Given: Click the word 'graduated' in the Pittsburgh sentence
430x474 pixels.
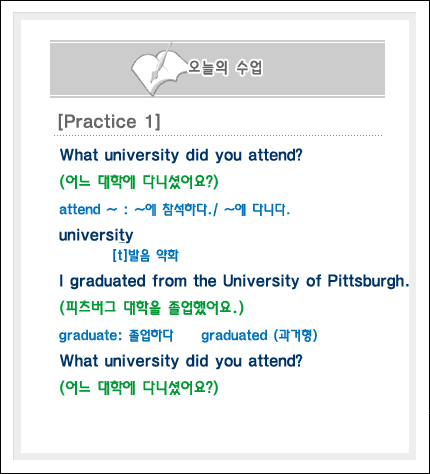Looking at the screenshot, I should click(x=108, y=282).
